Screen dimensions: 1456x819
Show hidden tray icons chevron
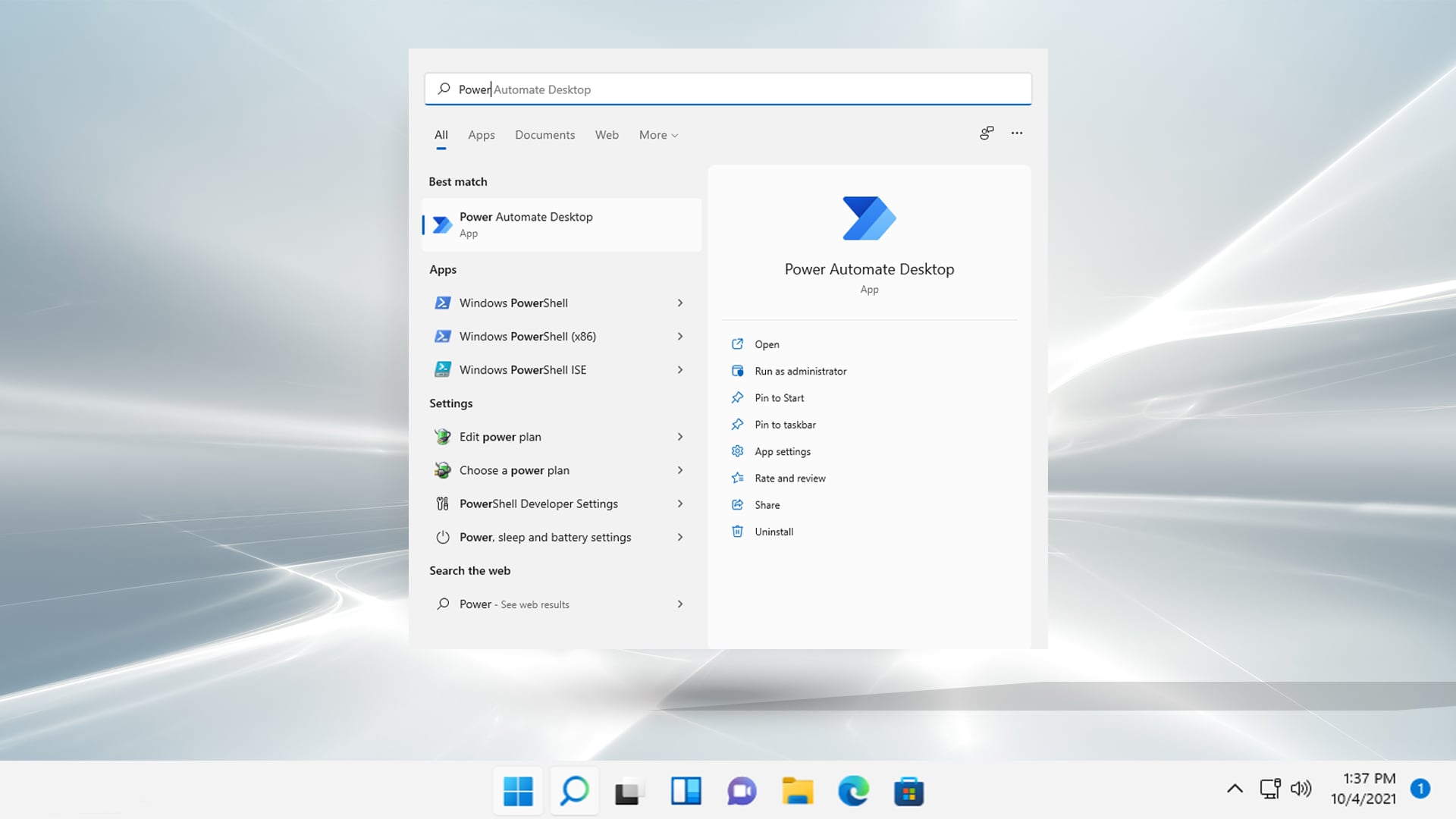tap(1235, 789)
